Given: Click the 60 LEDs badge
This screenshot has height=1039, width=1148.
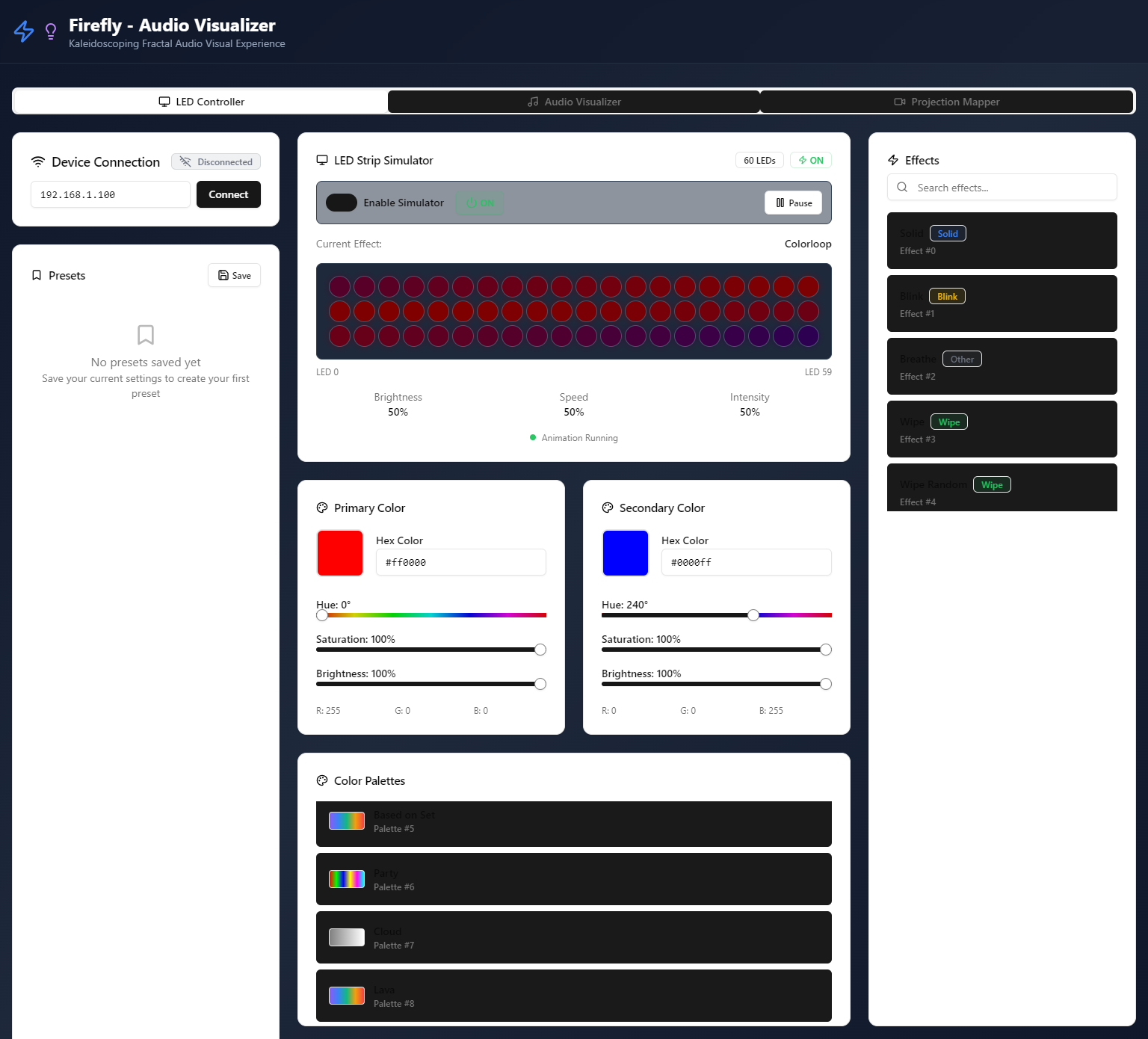Looking at the screenshot, I should [759, 160].
